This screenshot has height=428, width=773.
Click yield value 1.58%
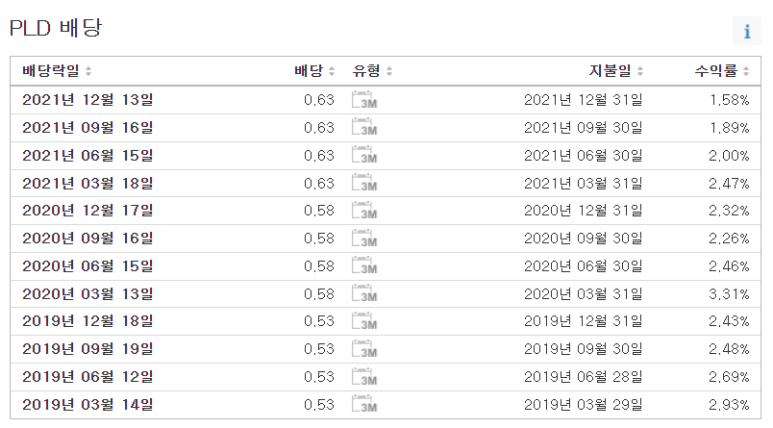729,100
